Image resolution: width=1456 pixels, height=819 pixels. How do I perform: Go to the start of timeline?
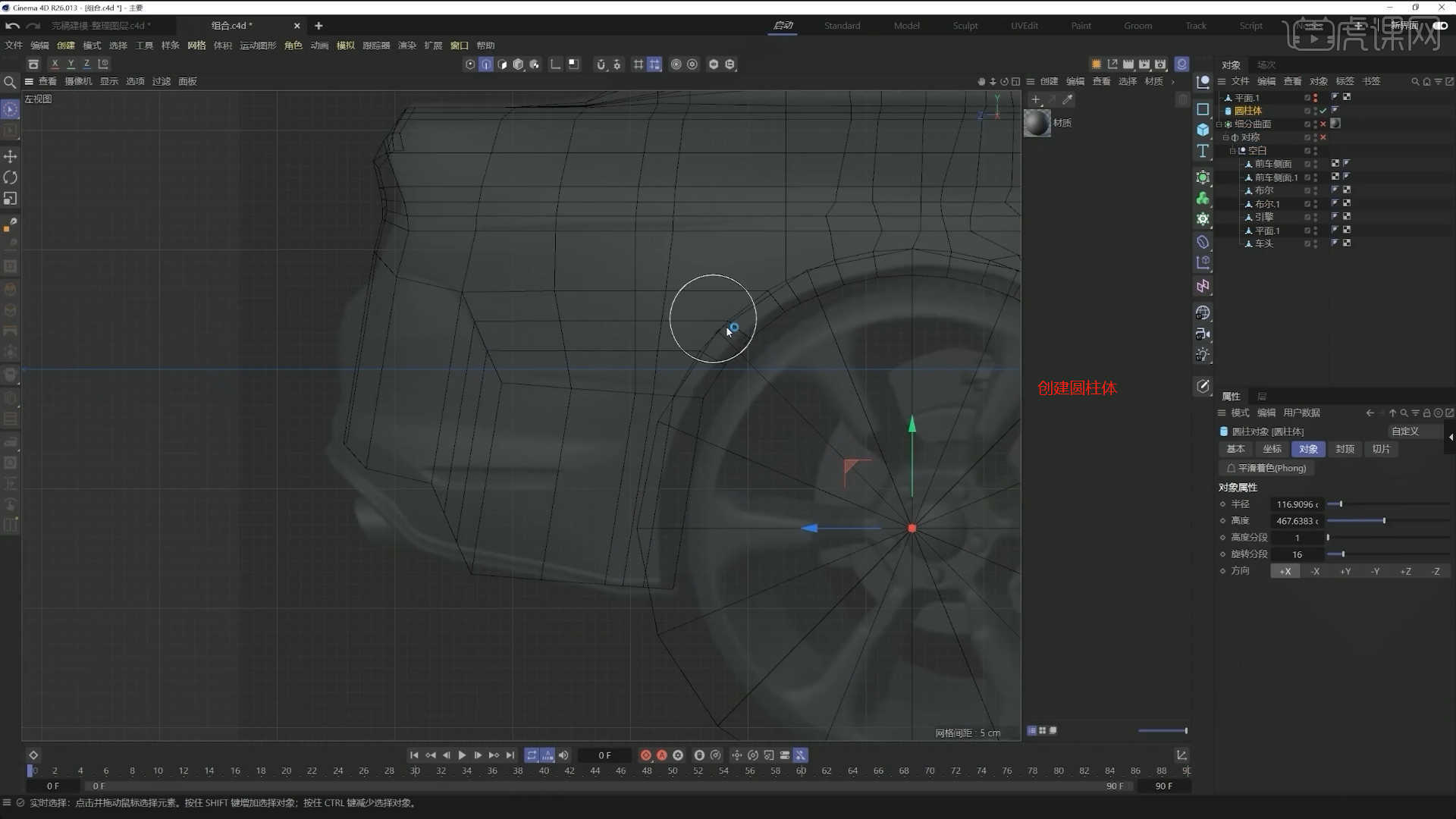(414, 755)
